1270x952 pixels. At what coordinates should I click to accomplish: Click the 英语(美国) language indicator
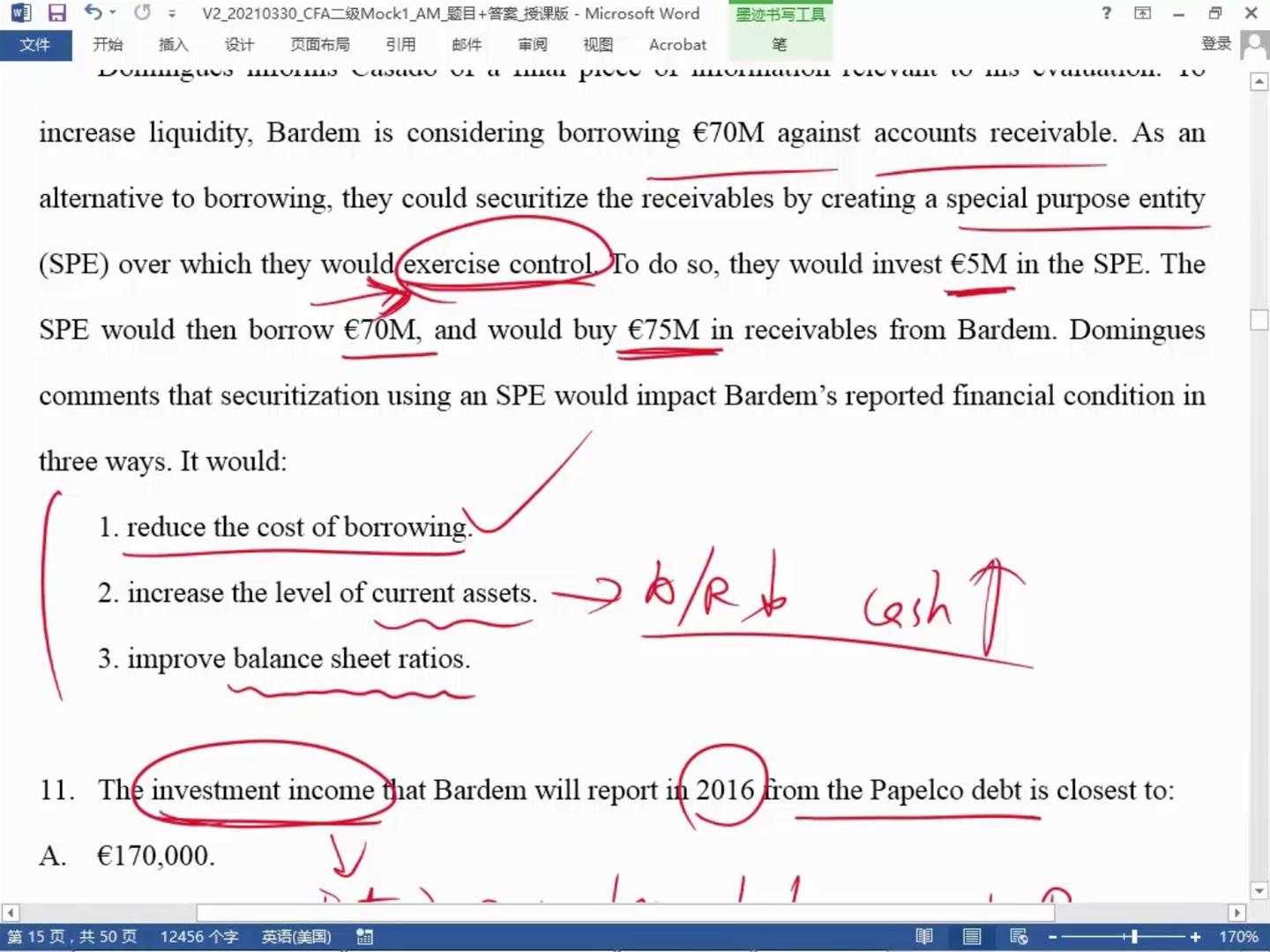(x=295, y=937)
